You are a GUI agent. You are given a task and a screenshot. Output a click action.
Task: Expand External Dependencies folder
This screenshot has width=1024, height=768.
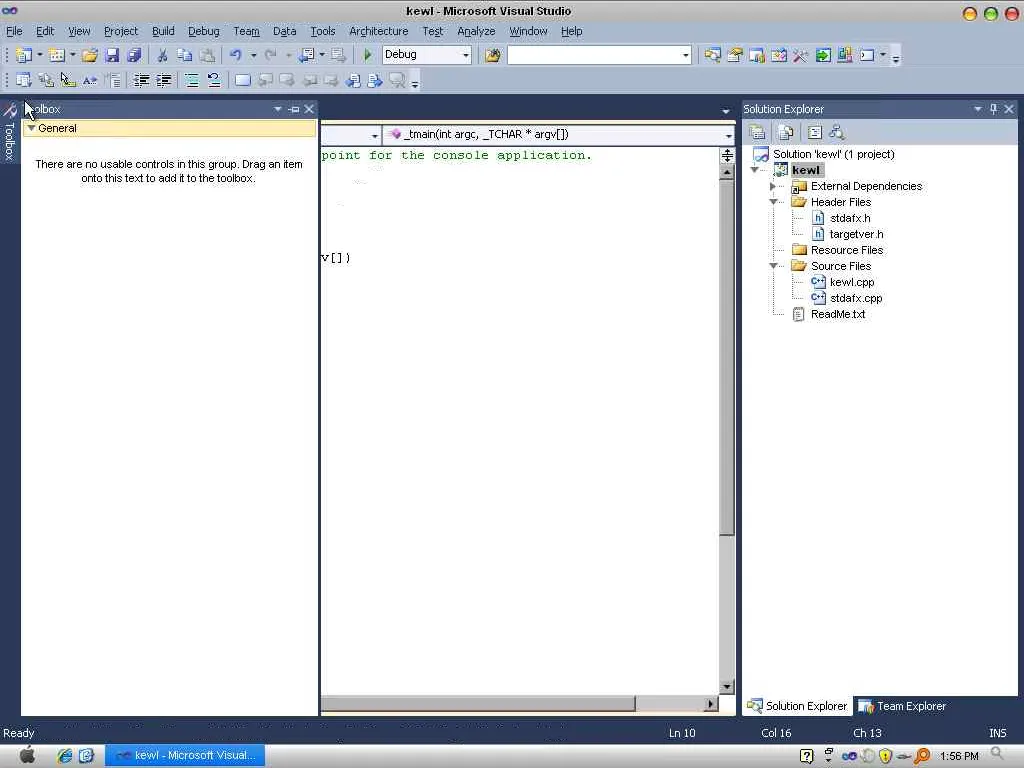coord(773,186)
